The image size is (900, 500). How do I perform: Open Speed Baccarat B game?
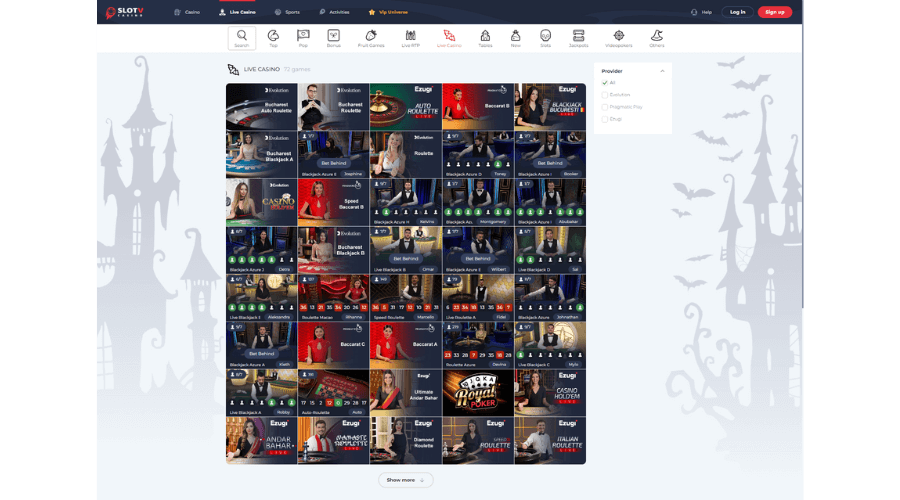(333, 202)
